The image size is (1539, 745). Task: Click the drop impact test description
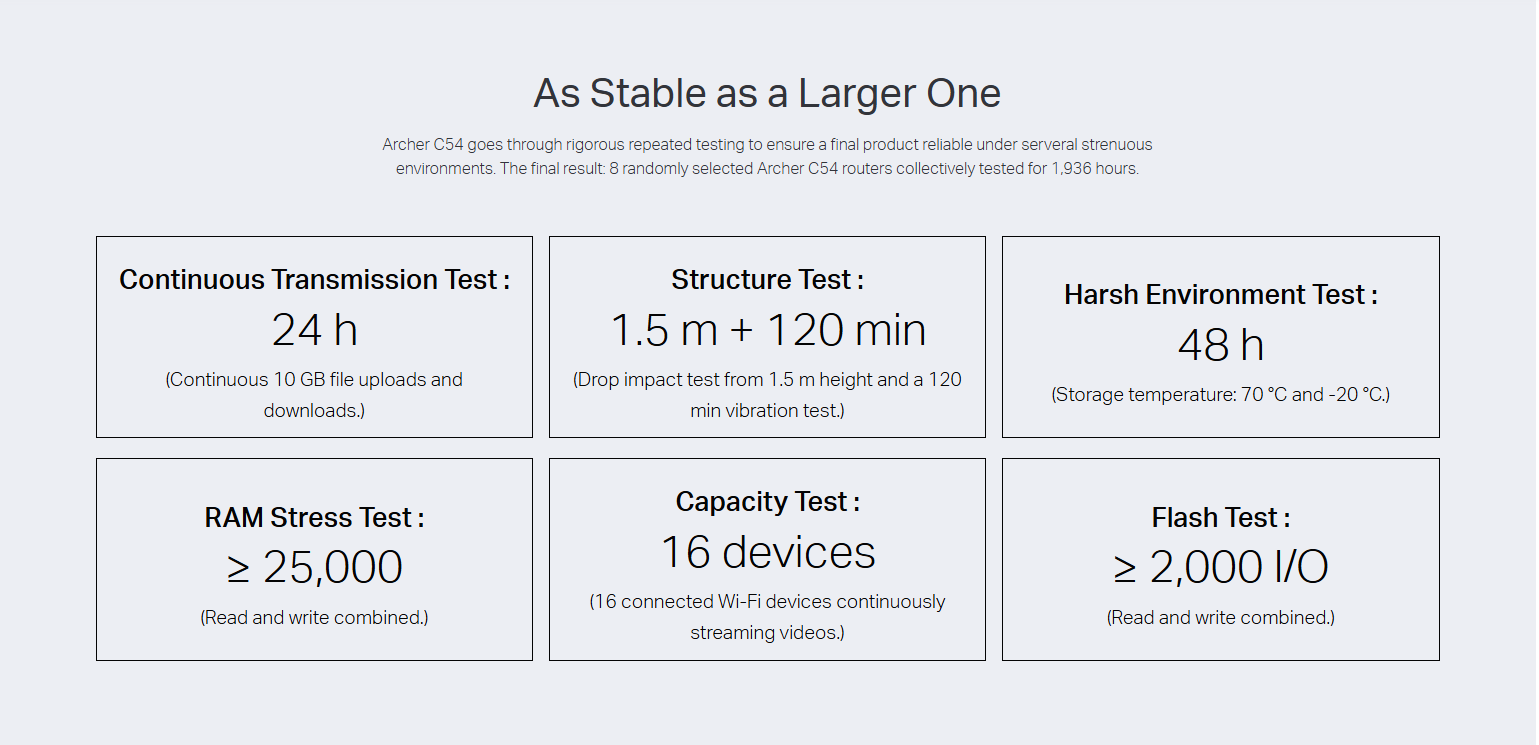(x=767, y=395)
